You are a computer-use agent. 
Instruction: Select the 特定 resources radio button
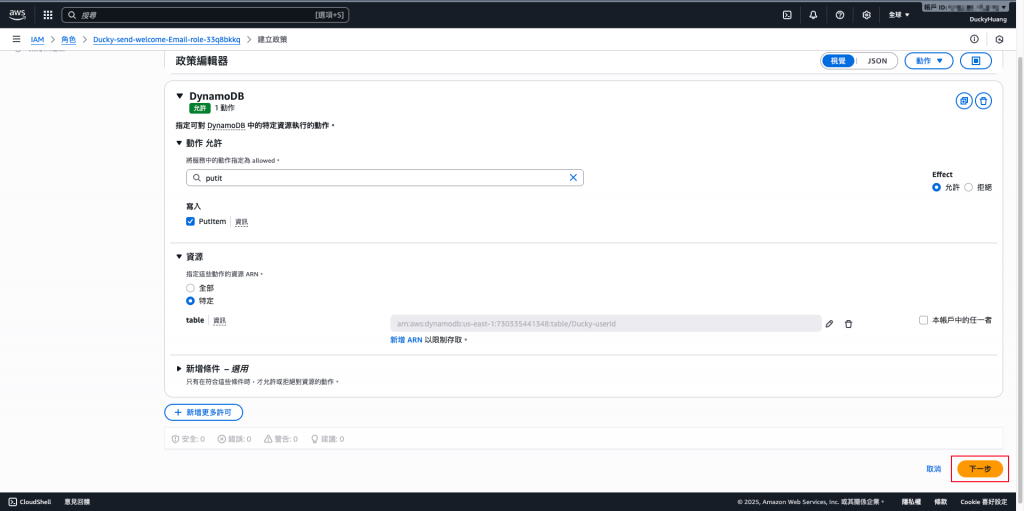(x=190, y=301)
